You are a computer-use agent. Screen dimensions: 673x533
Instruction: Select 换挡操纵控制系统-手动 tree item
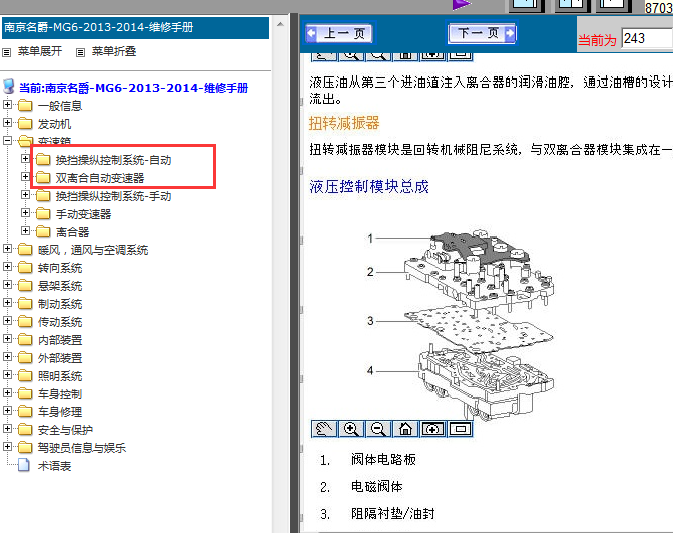(x=113, y=196)
